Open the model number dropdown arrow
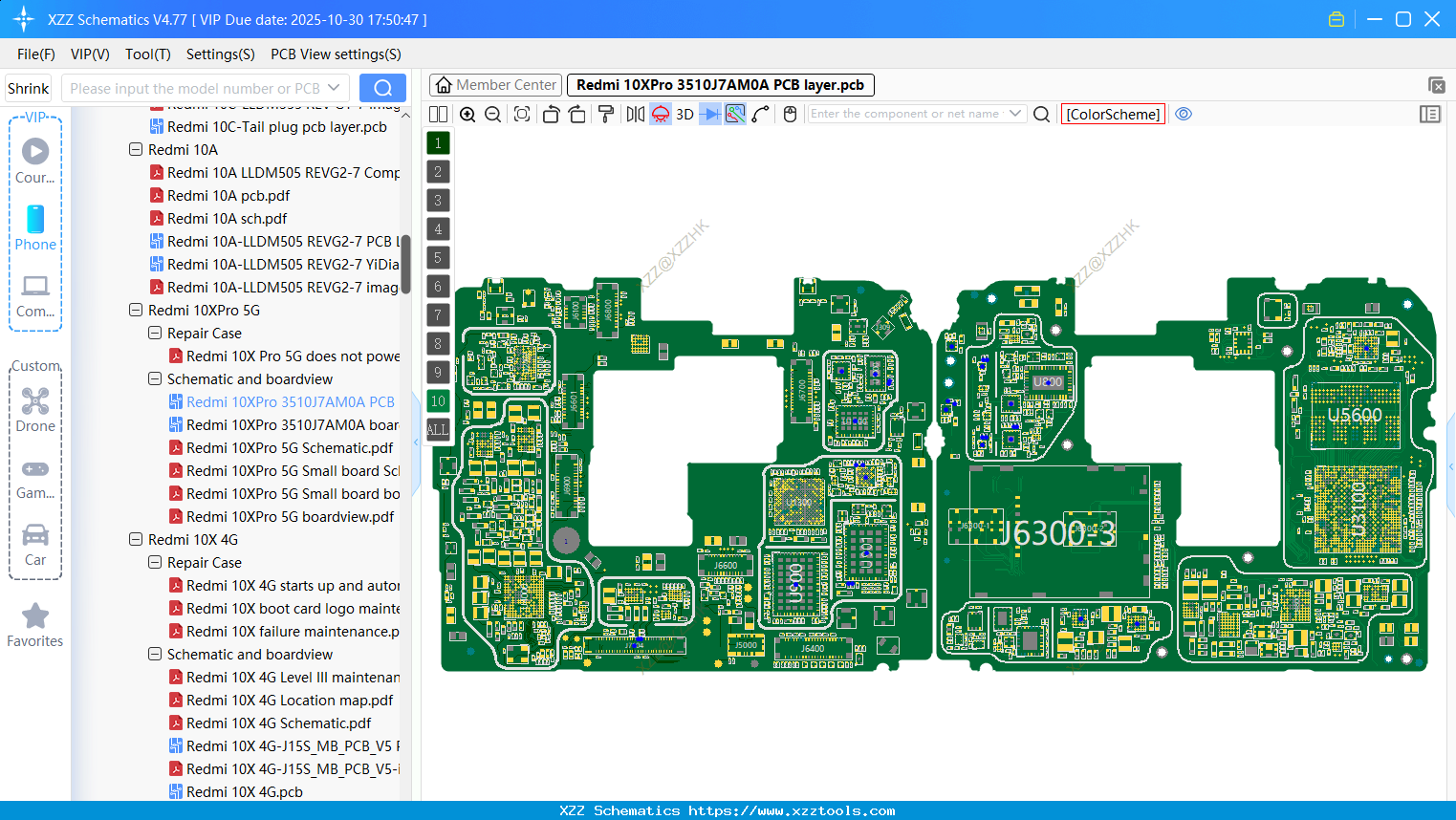Viewport: 1456px width, 820px height. pos(335,88)
